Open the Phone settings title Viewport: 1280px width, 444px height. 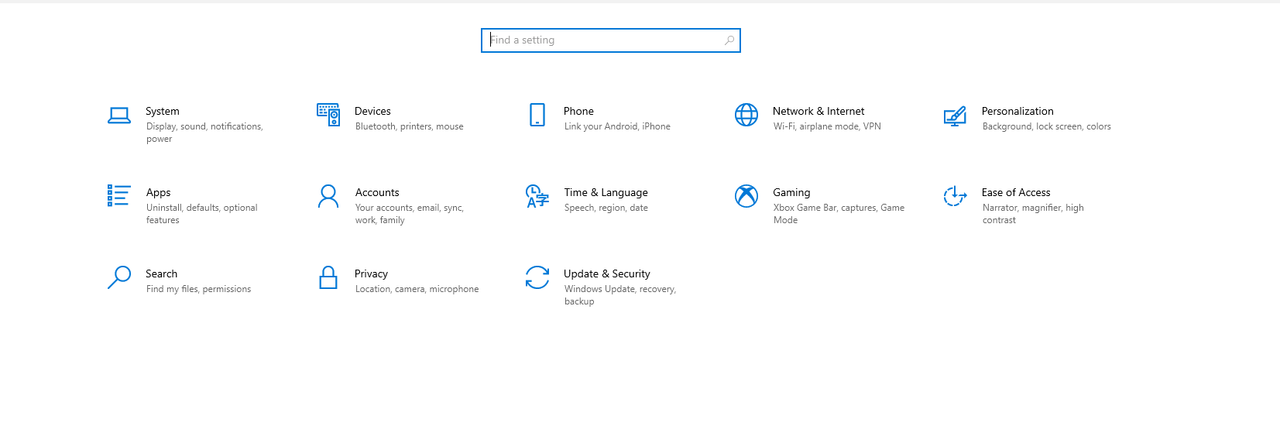tap(579, 111)
